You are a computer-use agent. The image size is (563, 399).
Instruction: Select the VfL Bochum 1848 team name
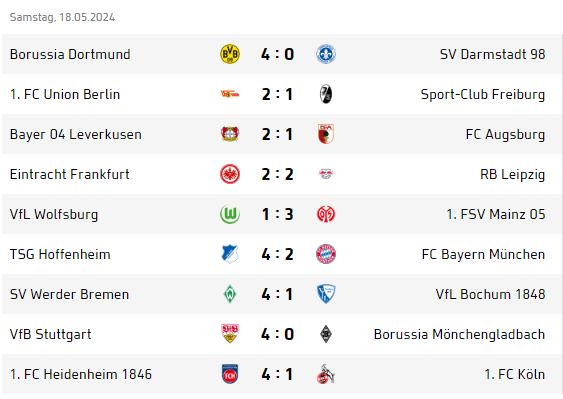tap(490, 294)
